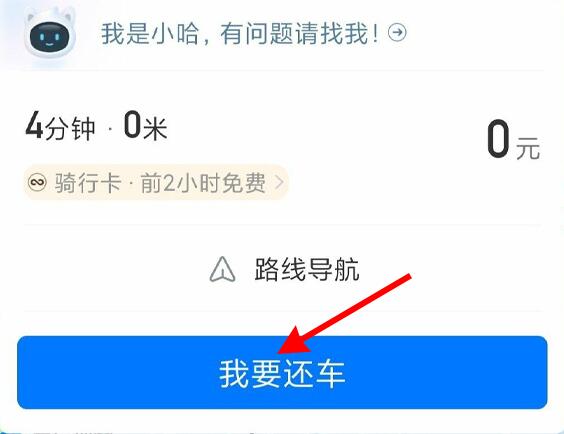564x434 pixels.
Task: Click the 4分钟 ride duration
Action: (x=60, y=127)
